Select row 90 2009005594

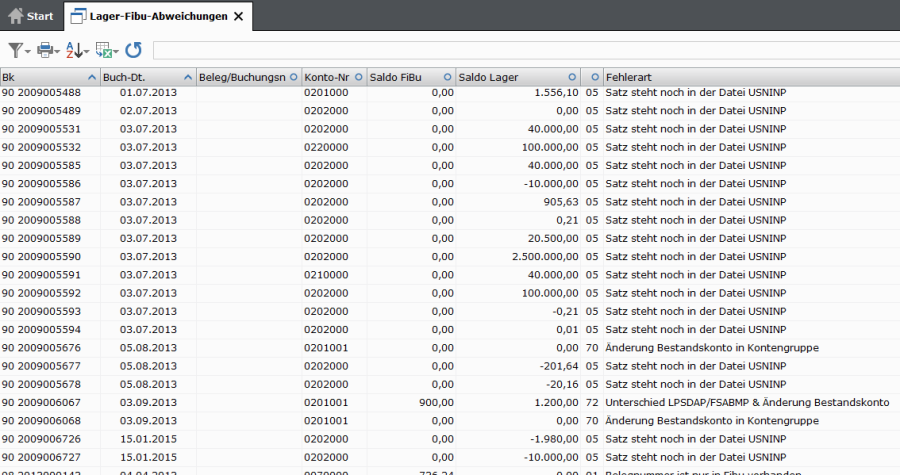tap(450, 330)
